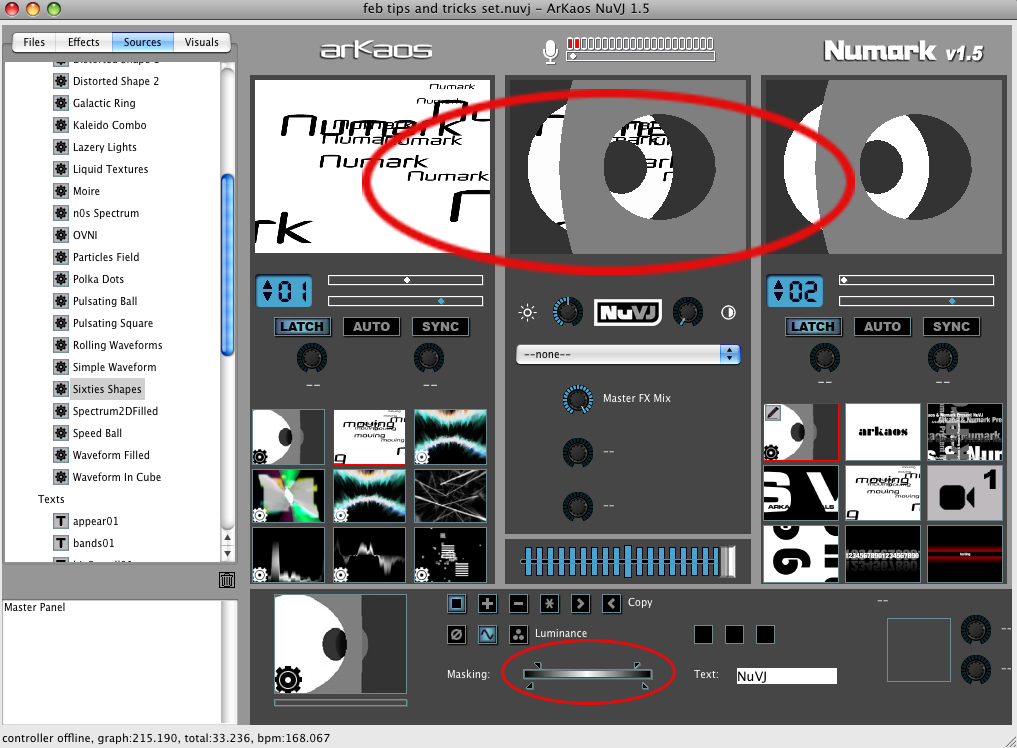This screenshot has height=748, width=1017.
Task: Select the n0s Spectrum source
Action: [106, 213]
